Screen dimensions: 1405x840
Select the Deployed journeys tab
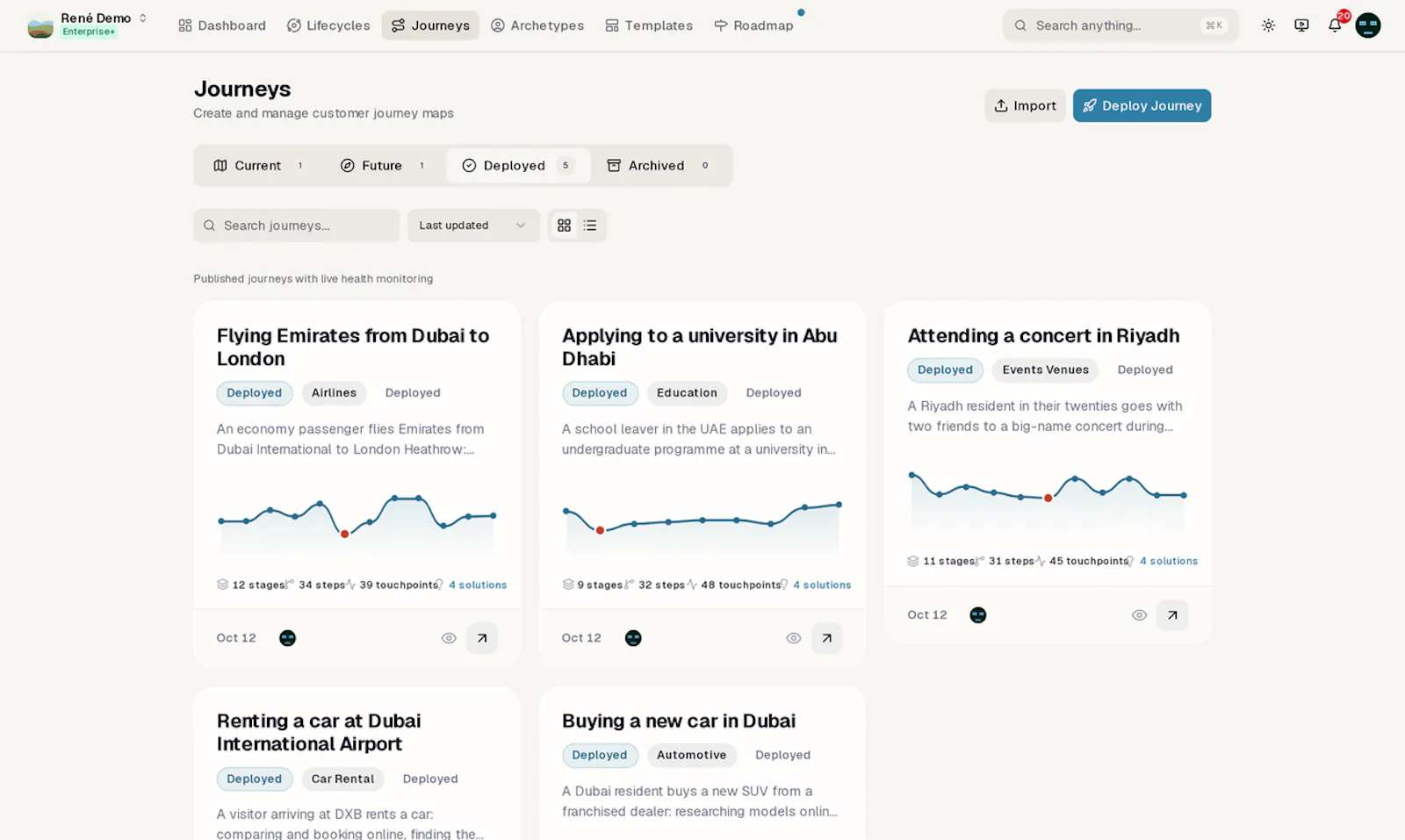518,166
